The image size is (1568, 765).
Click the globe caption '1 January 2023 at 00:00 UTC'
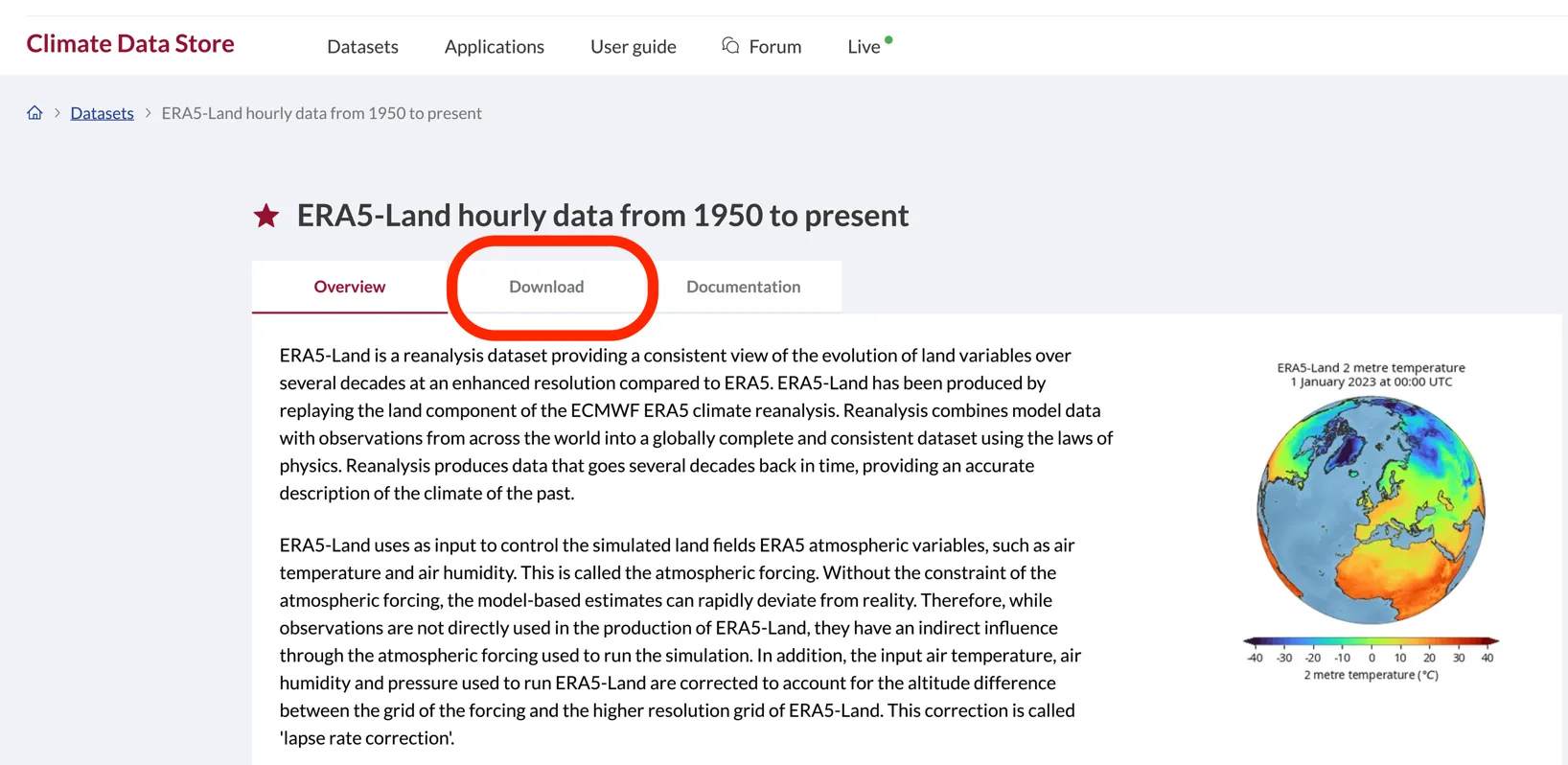pos(1371,382)
